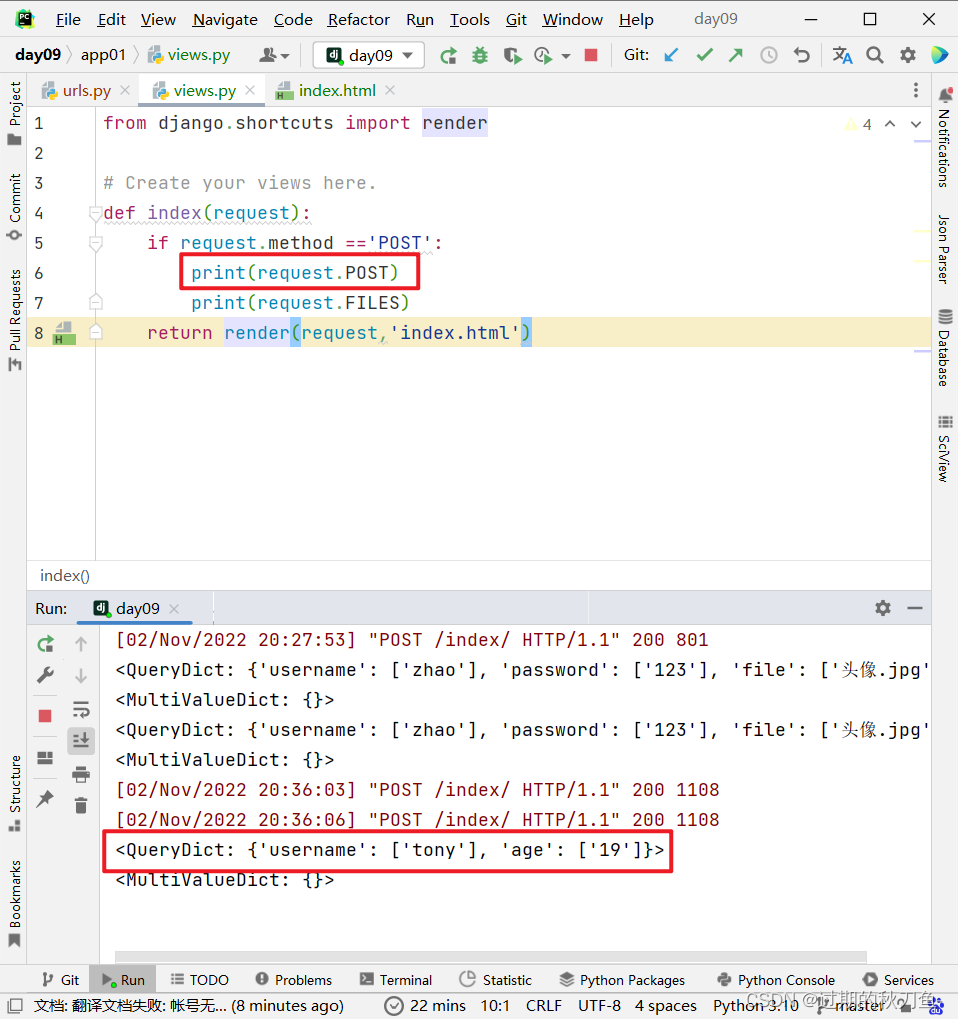Open the Terminal tool window
This screenshot has width=958, height=1019.
pyautogui.click(x=396, y=979)
